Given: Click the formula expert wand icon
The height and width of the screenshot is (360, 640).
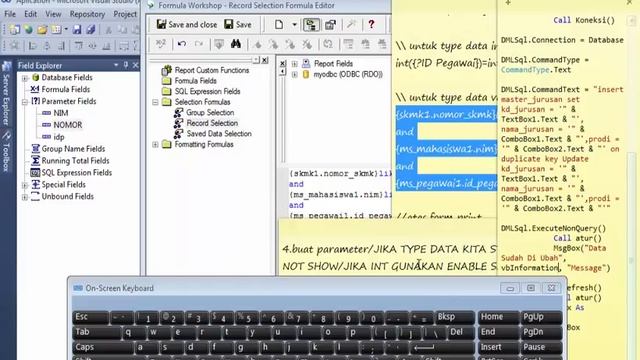Looking at the screenshot, I should click(x=351, y=24).
